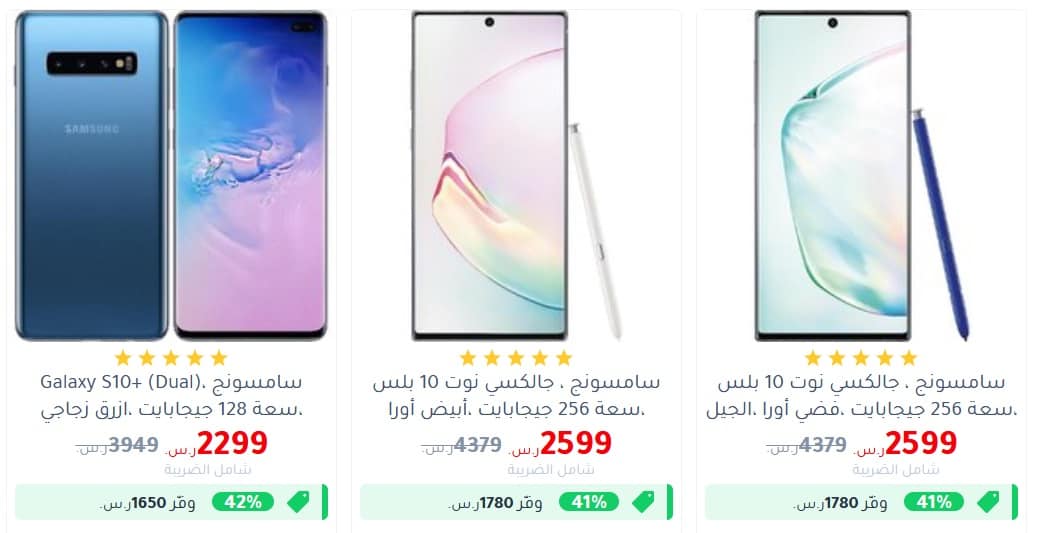Click the star rating under white Note 10 Plus
This screenshot has height=533, width=1046.
(x=516, y=358)
